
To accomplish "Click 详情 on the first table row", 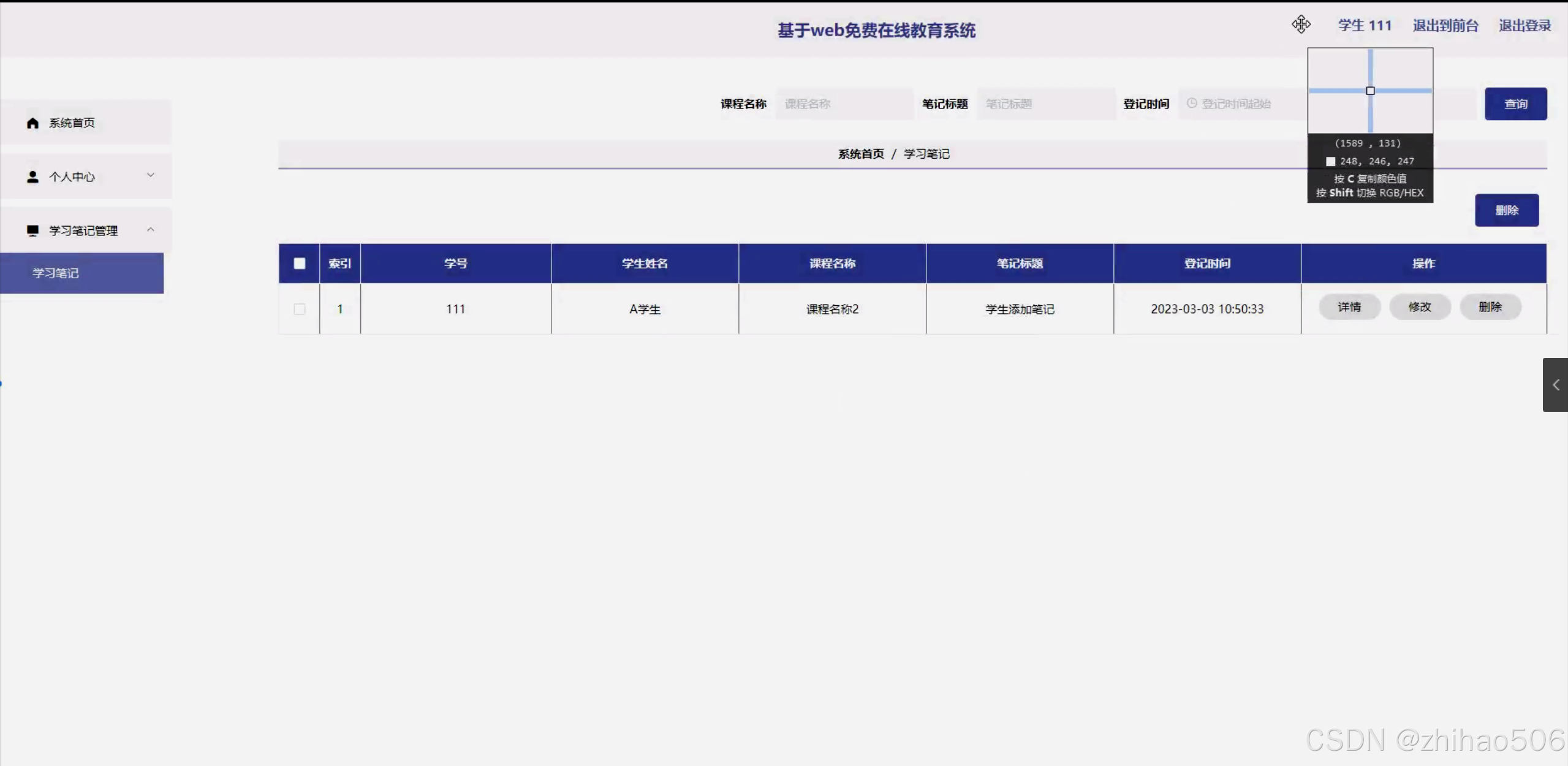I will [1349, 306].
